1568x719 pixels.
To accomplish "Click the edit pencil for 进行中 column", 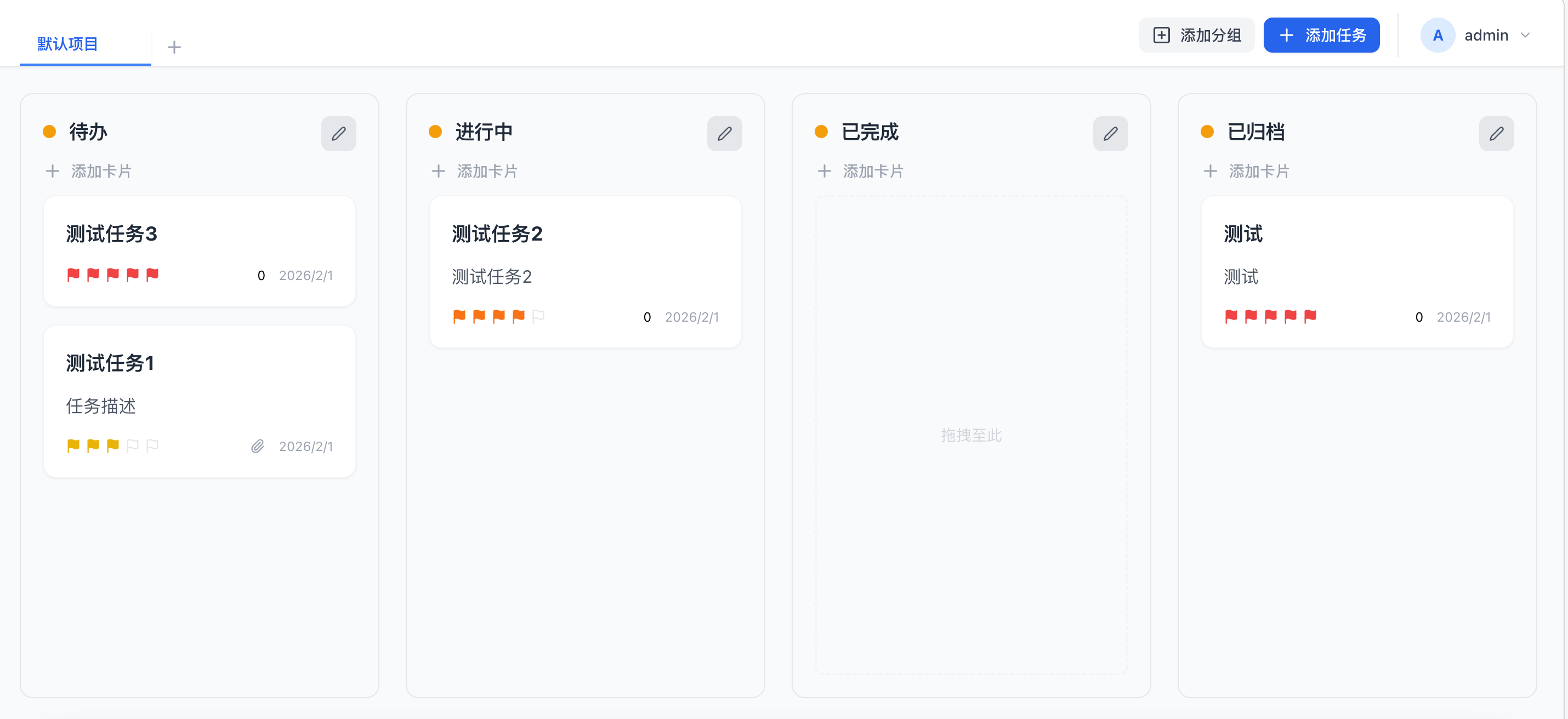I will pos(724,133).
